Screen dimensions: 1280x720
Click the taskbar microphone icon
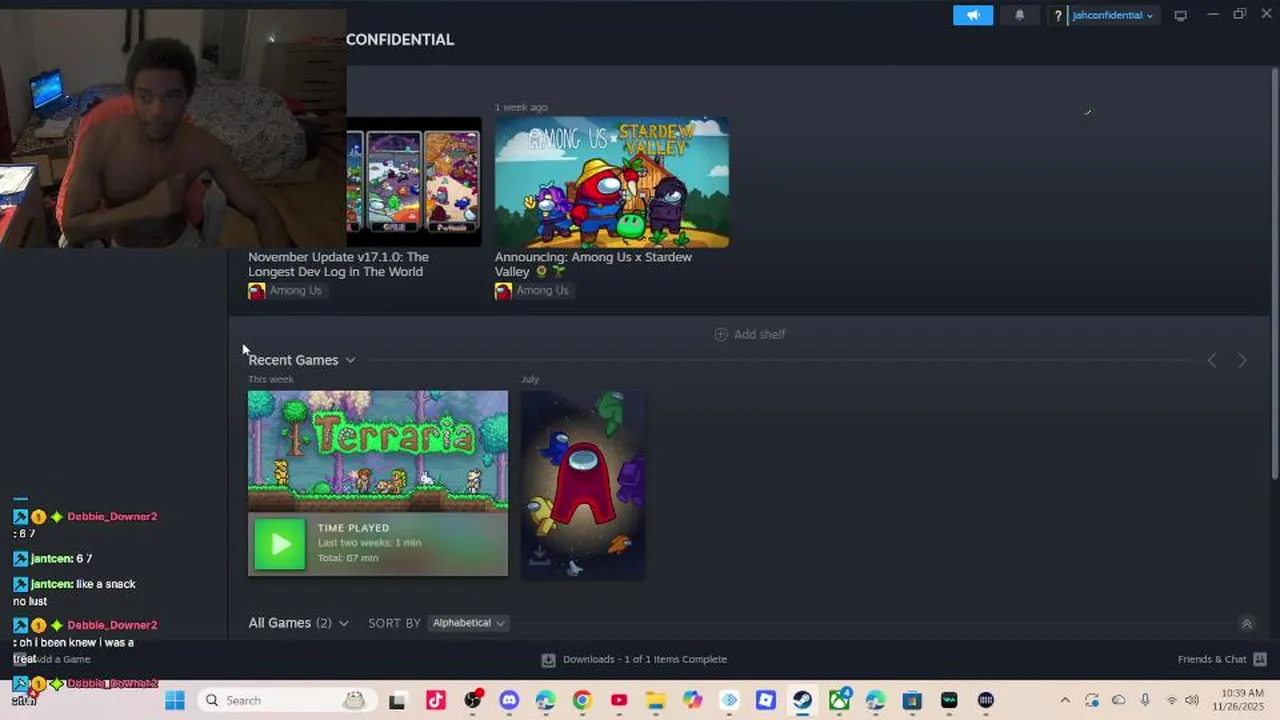coord(1145,700)
